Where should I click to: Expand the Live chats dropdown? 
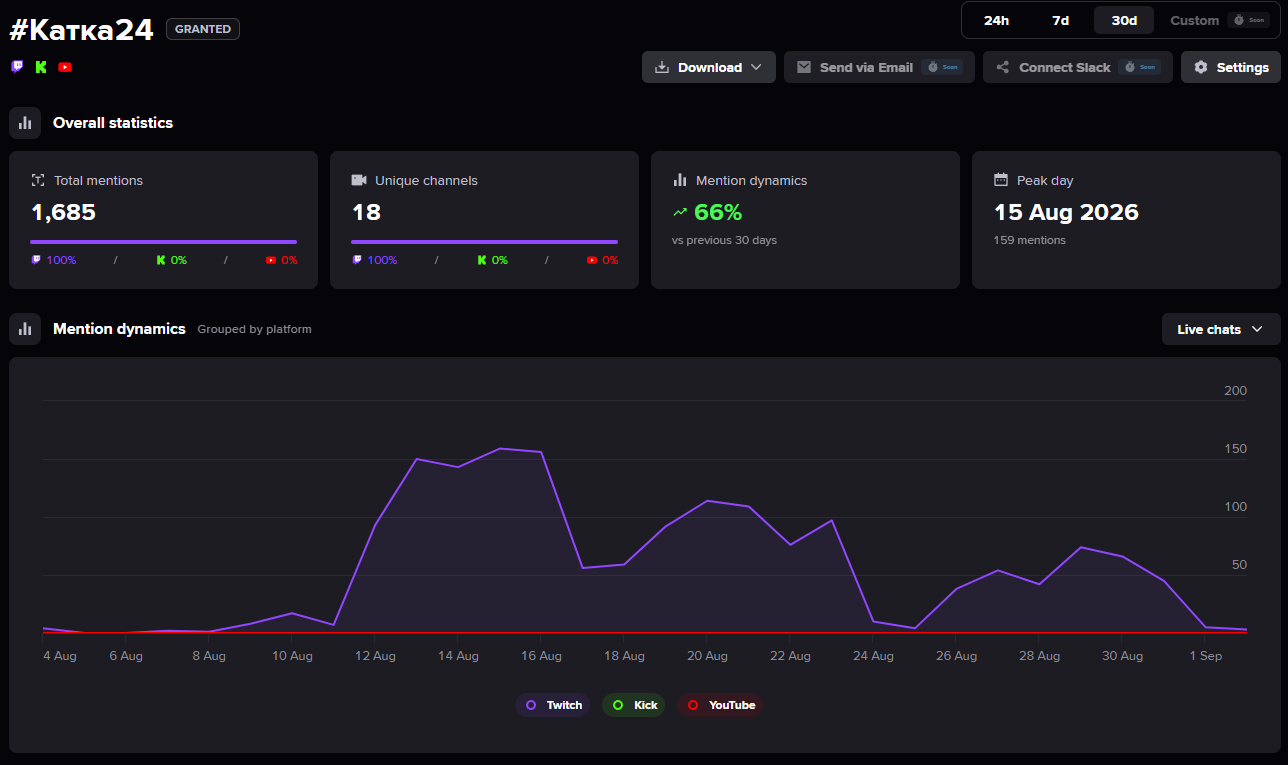(x=1221, y=329)
